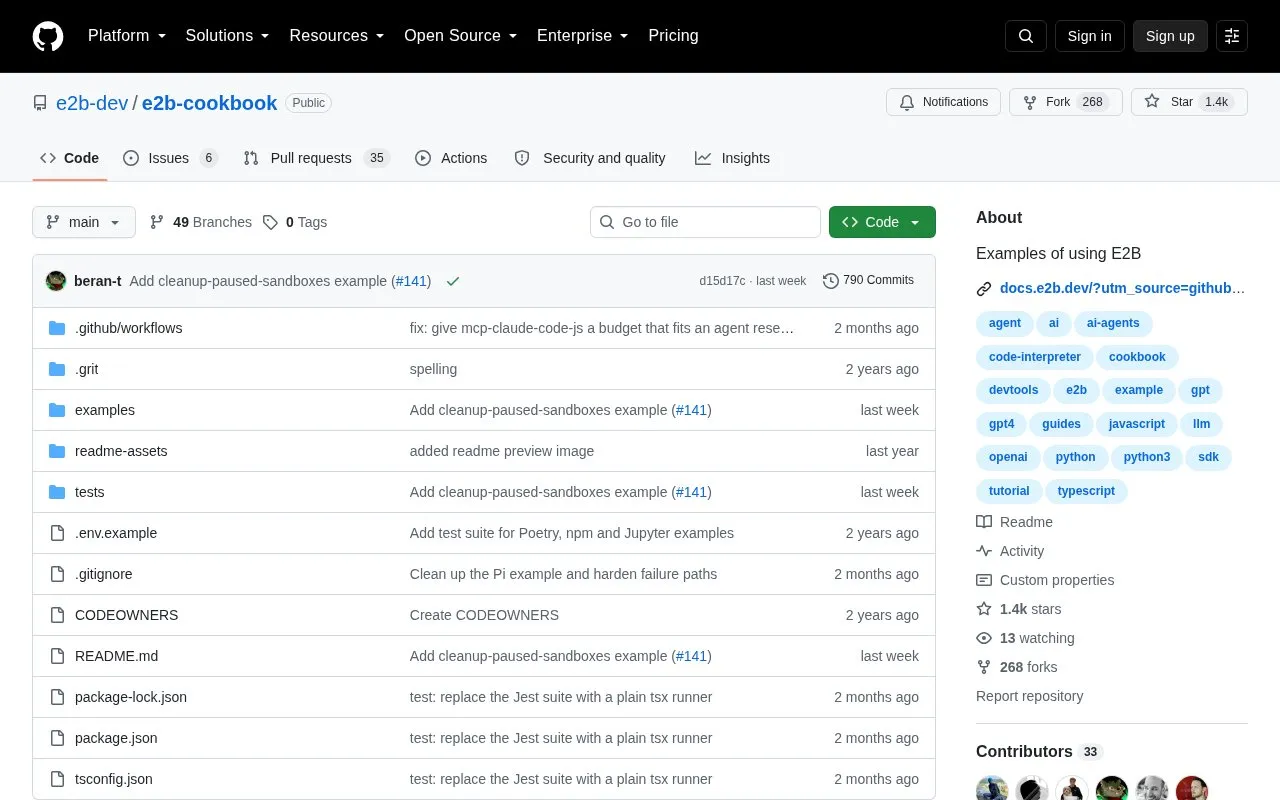Click the Sign up button

1170,36
